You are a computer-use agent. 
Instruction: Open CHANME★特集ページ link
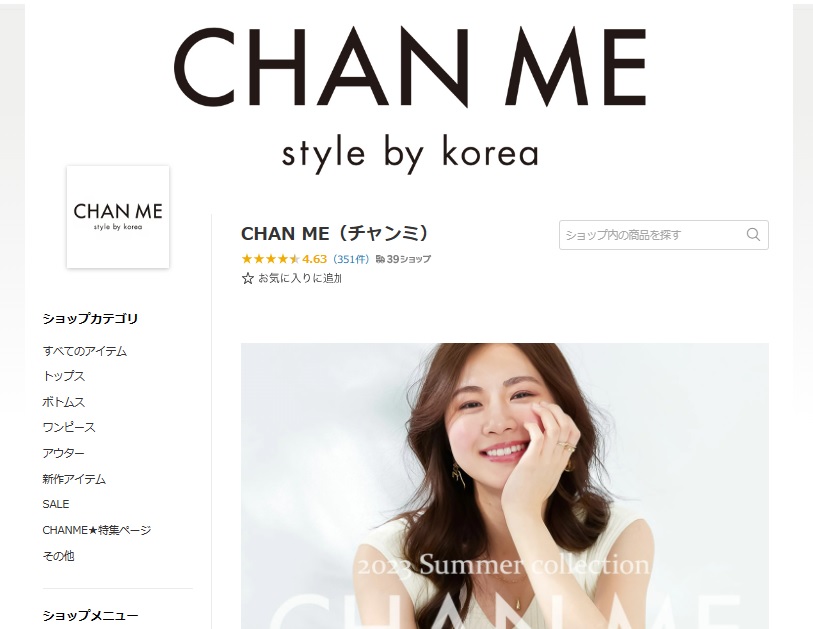tap(96, 530)
